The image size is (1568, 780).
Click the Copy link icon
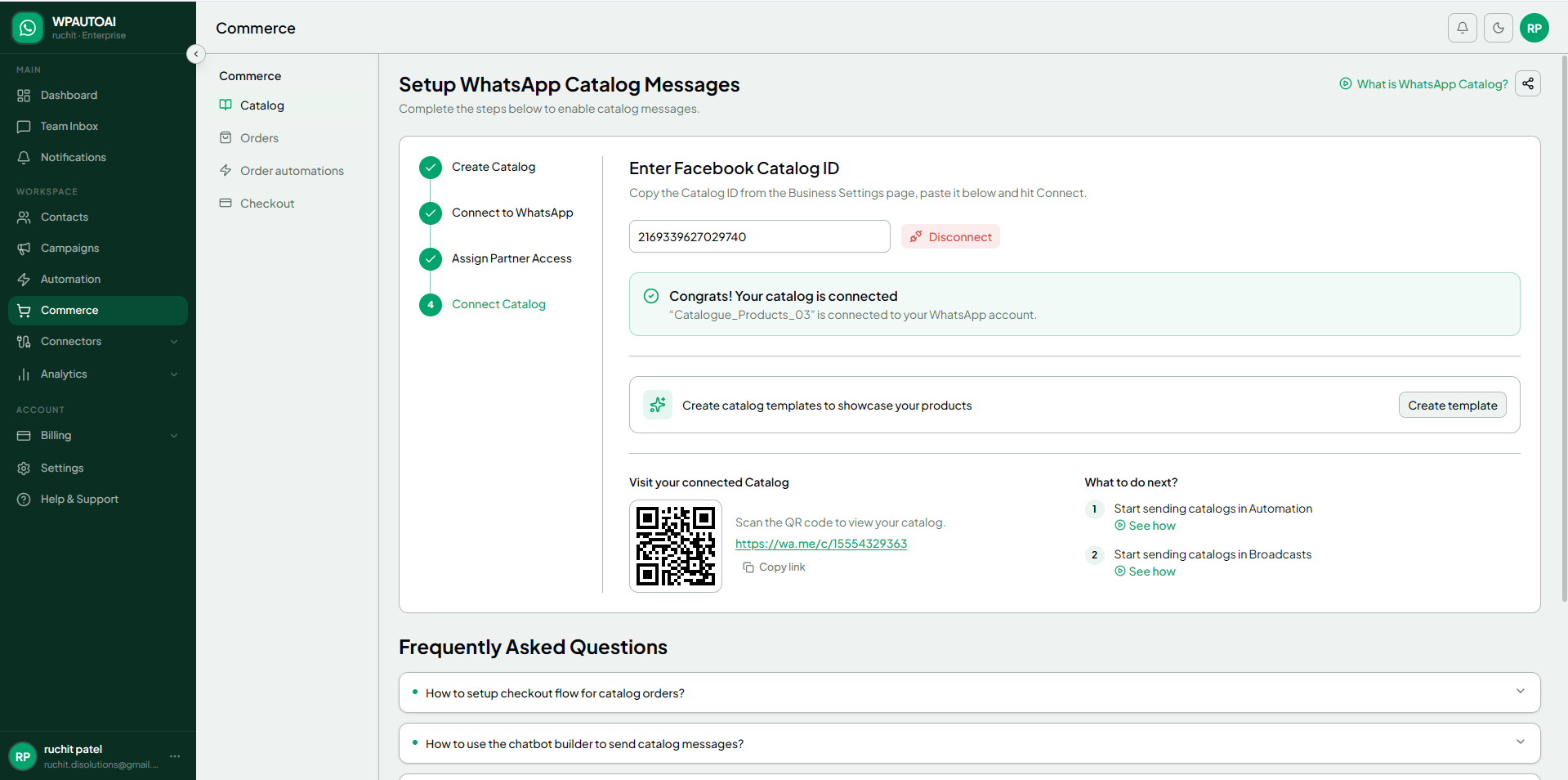(748, 567)
